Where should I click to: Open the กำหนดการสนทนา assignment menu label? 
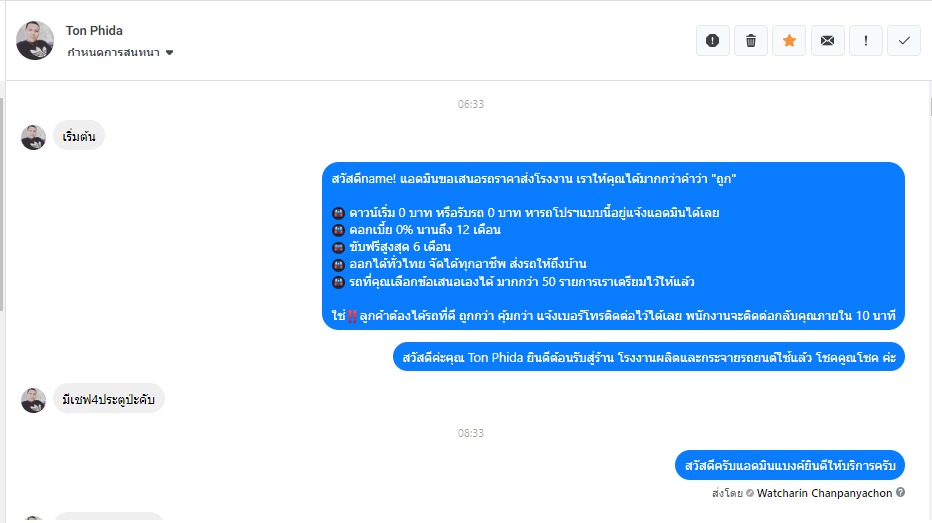point(113,52)
